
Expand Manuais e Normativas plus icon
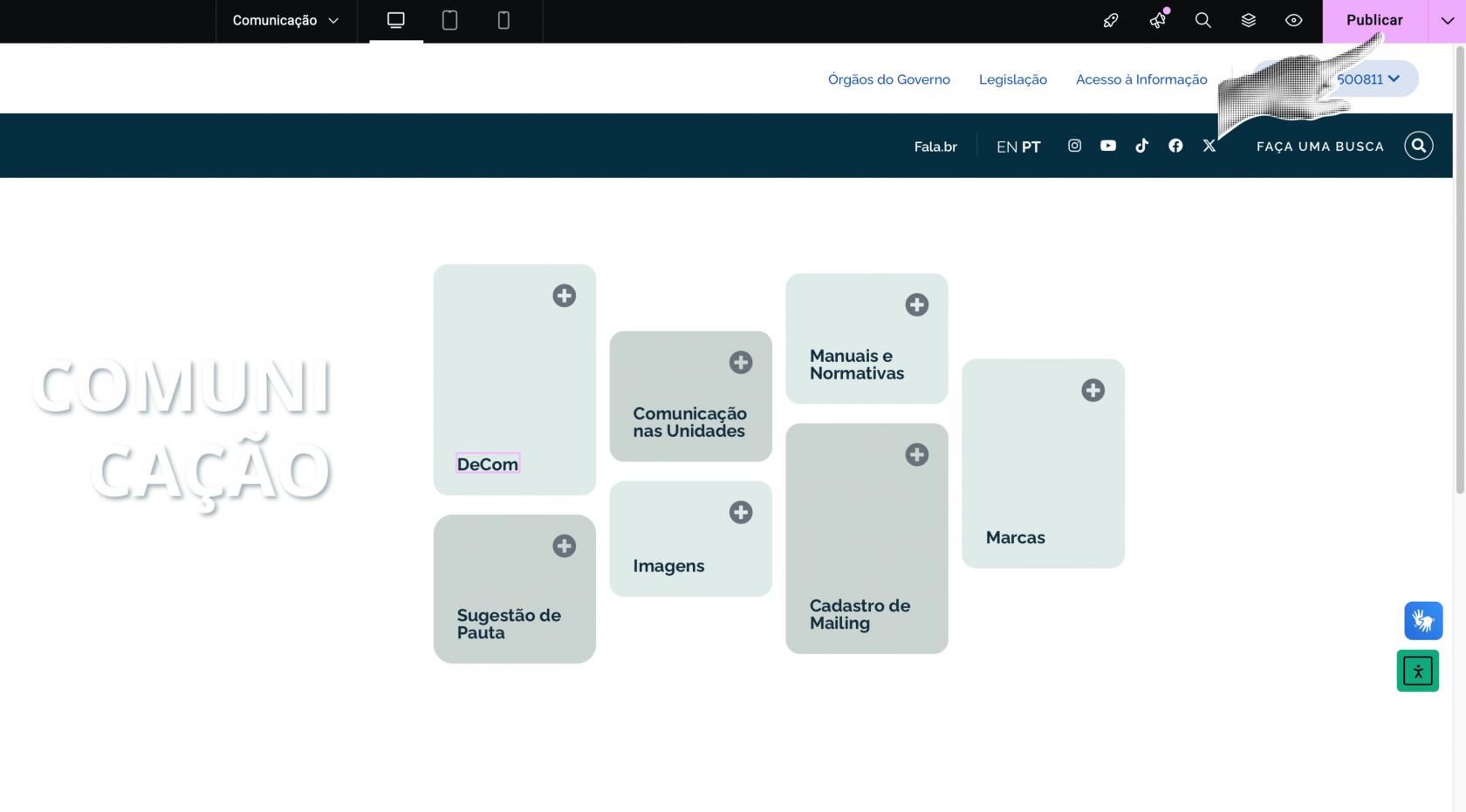click(917, 304)
